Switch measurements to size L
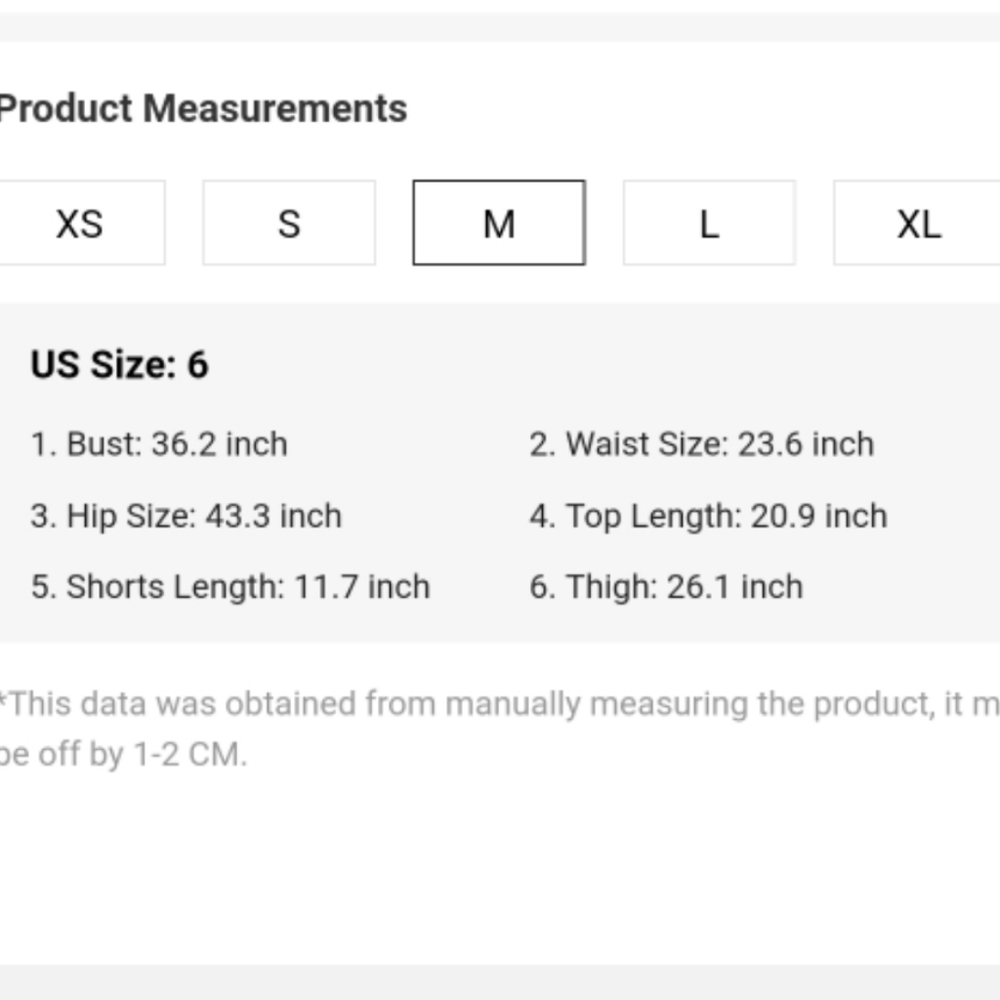The height and width of the screenshot is (1000, 1000). (x=709, y=223)
